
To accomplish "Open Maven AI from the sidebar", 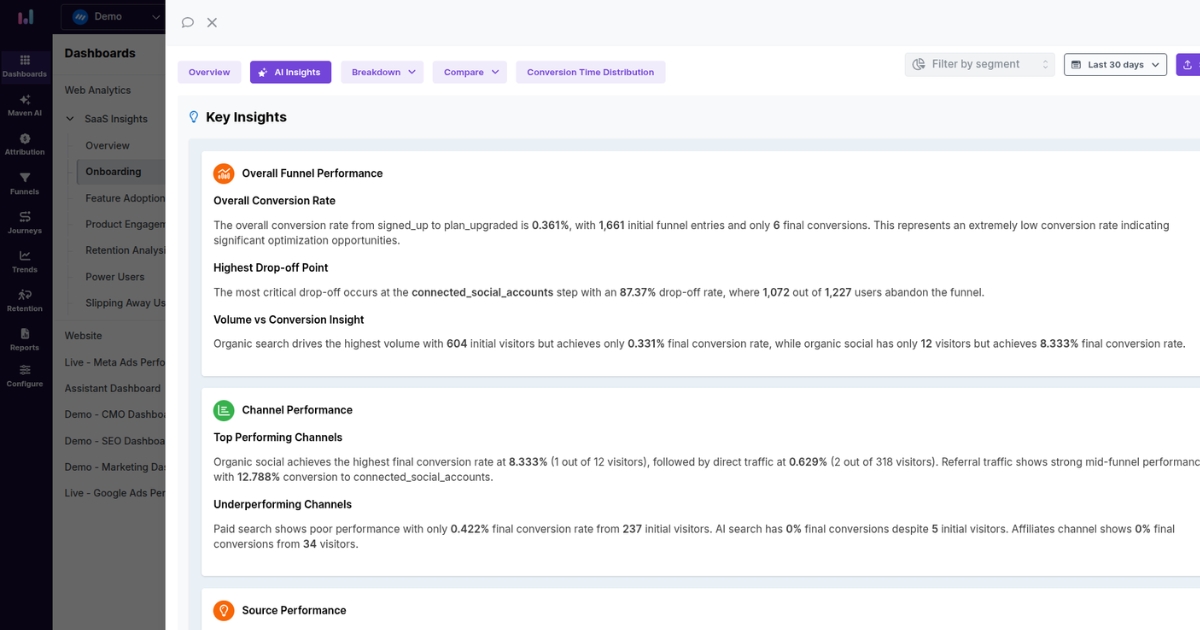I will pyautogui.click(x=25, y=105).
